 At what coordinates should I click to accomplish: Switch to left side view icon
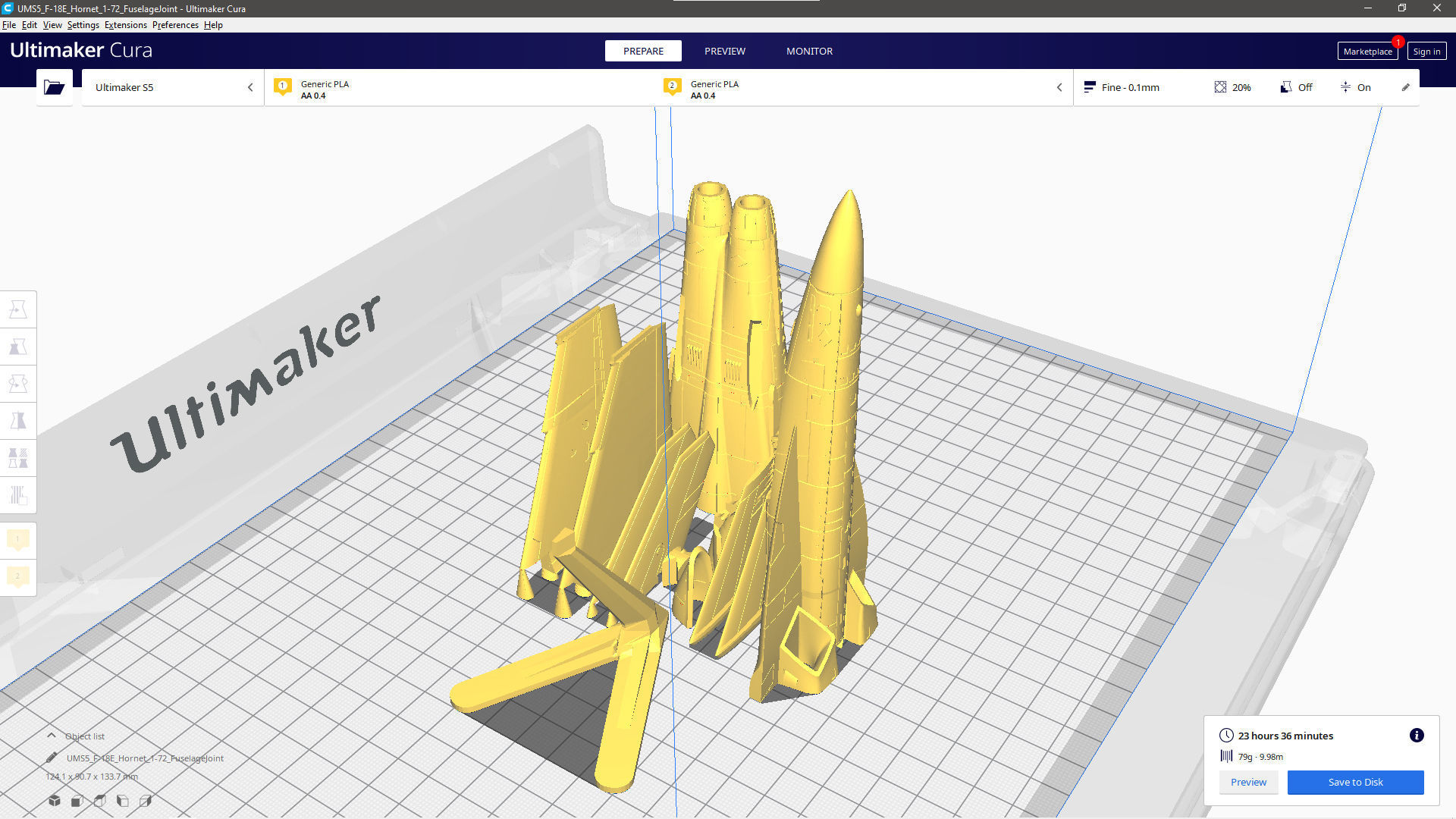[x=123, y=800]
